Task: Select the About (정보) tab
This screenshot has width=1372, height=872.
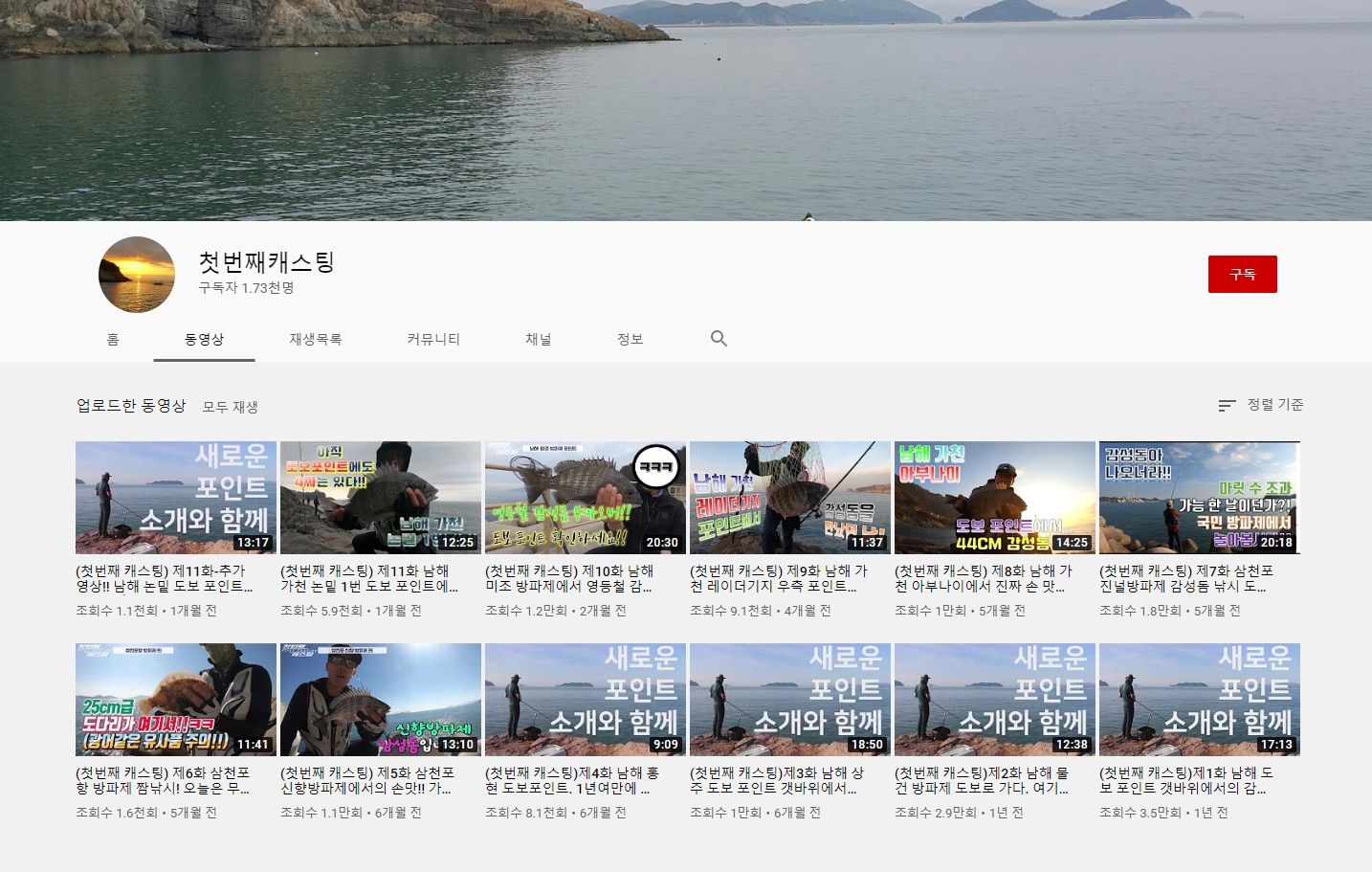Action: tap(630, 340)
